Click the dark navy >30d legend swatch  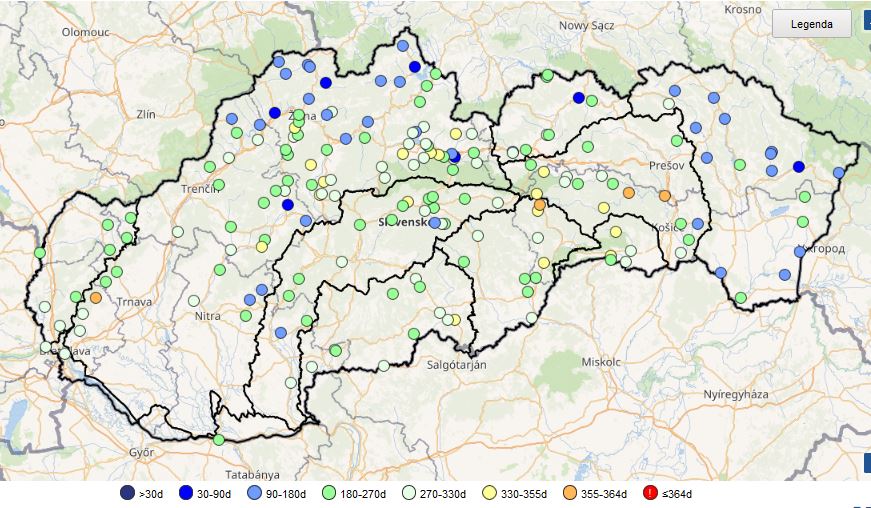coord(127,492)
